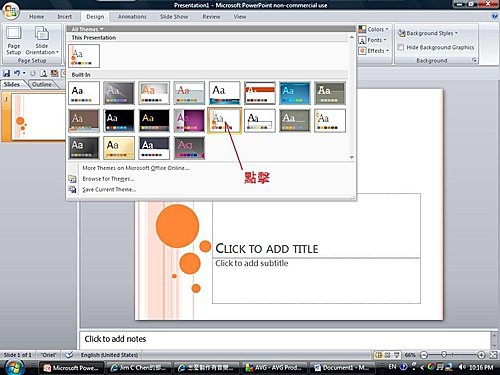
Task: Switch to Slide Sorter view
Action: pos(387,355)
